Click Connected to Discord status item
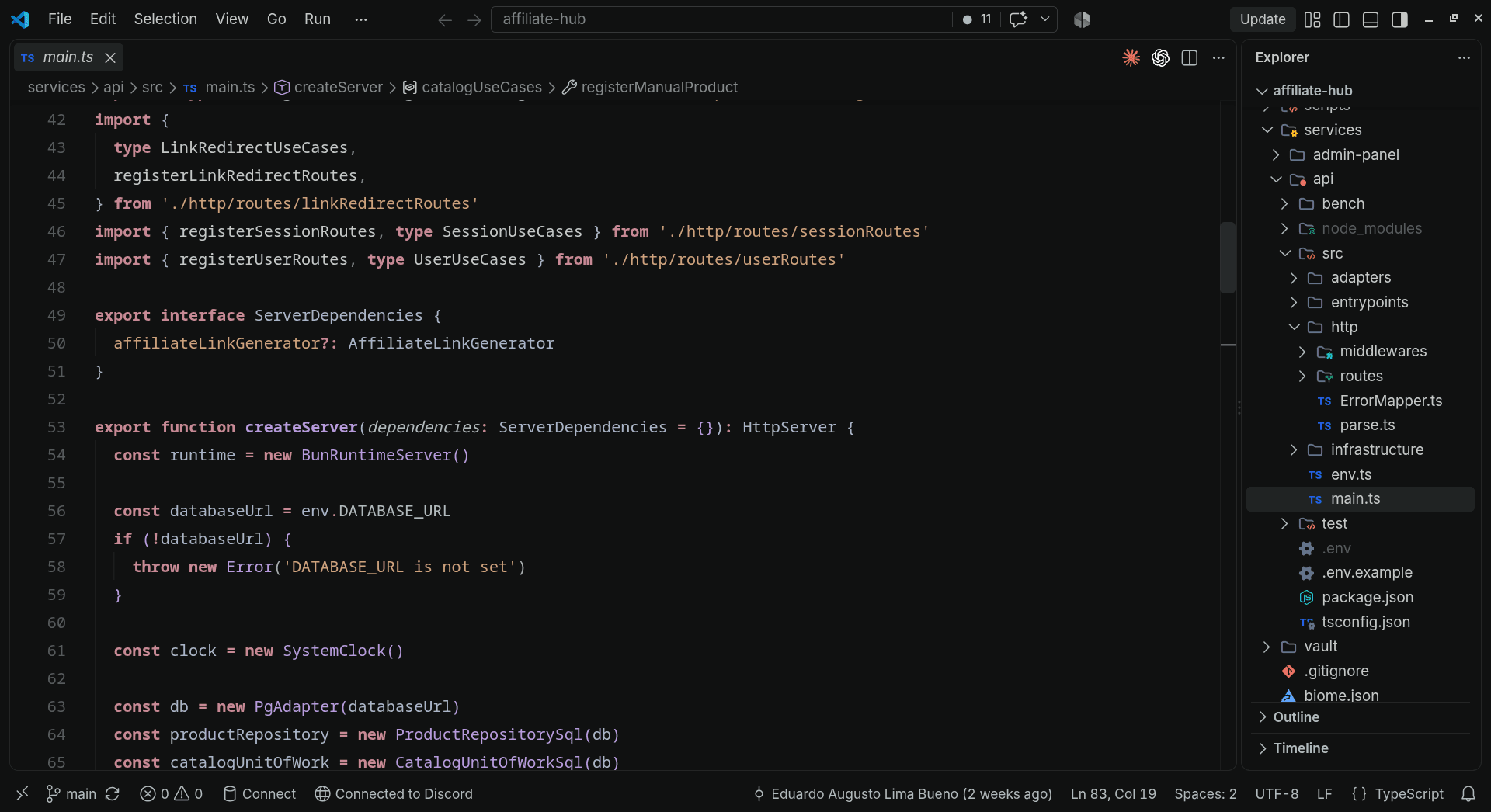Viewport: 1491px width, 812px height. pos(394,793)
